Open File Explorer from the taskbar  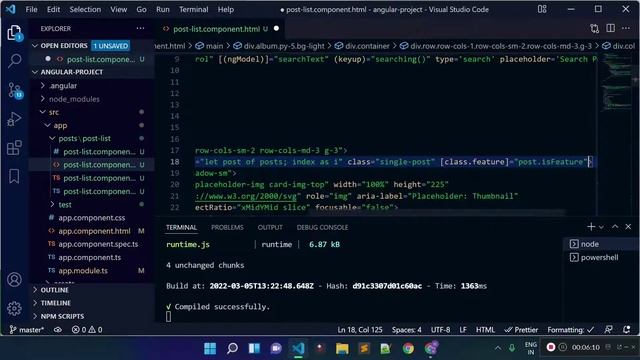point(342,348)
